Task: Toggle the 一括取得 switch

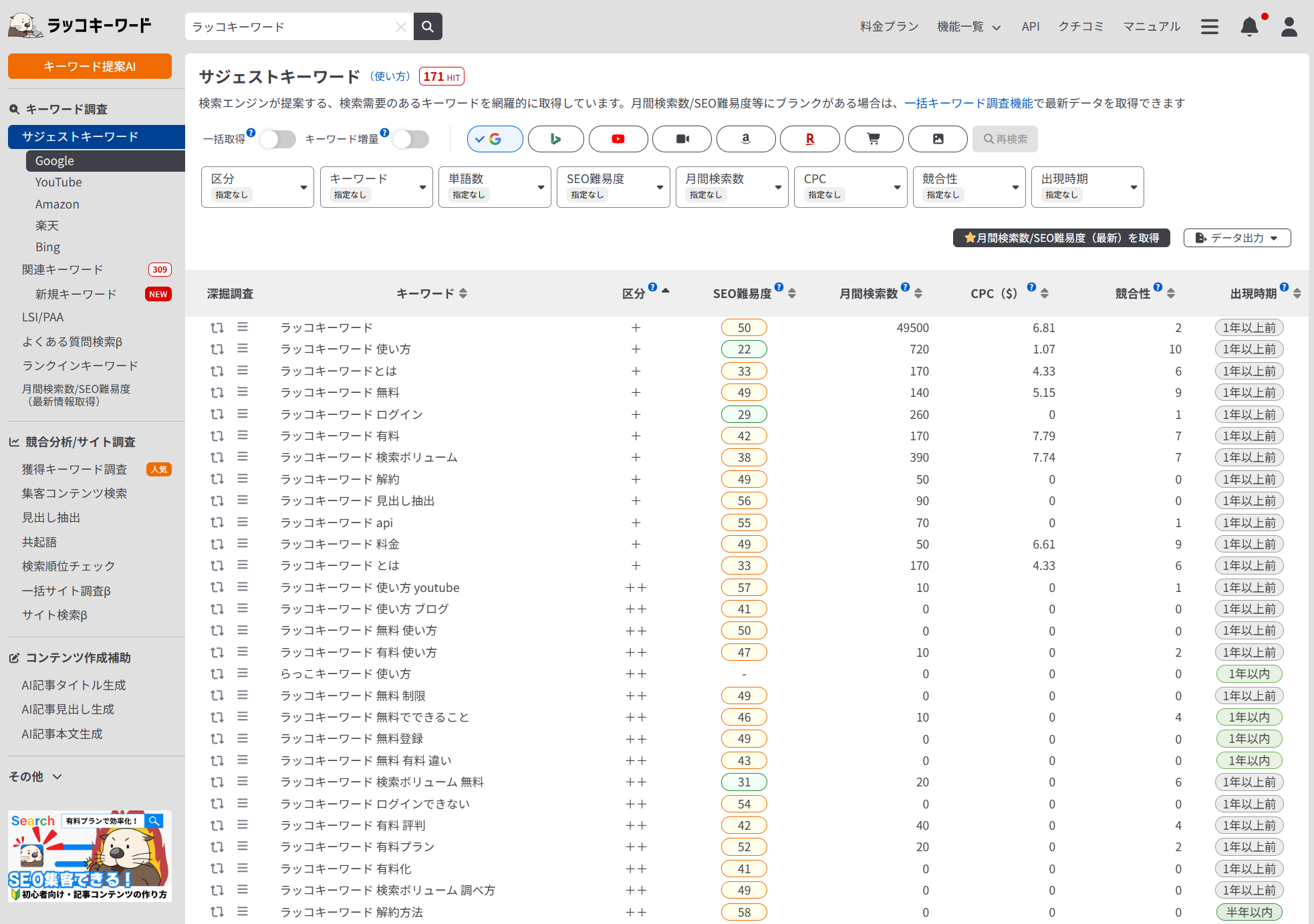Action: click(278, 139)
